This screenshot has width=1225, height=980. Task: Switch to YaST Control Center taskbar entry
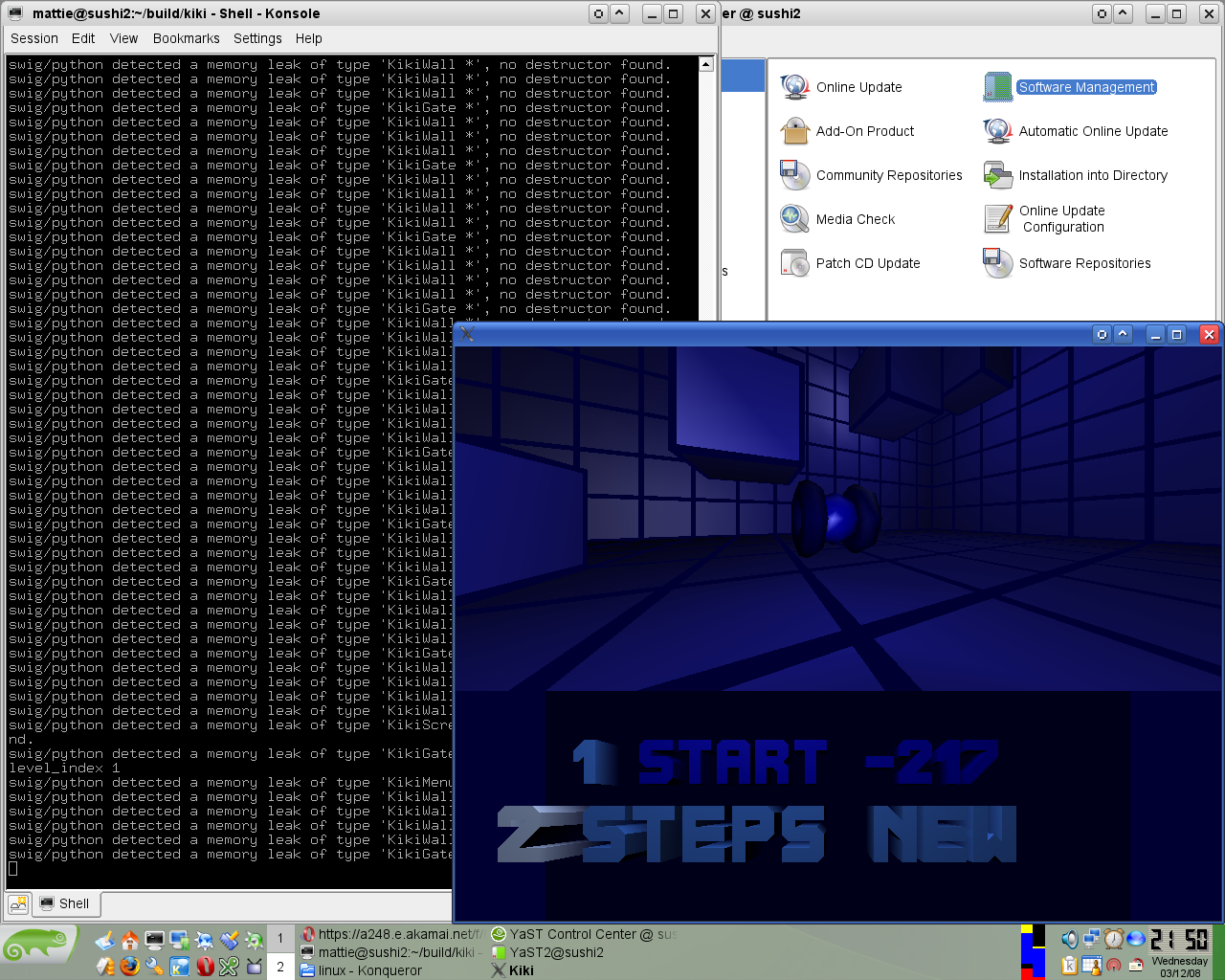(583, 934)
